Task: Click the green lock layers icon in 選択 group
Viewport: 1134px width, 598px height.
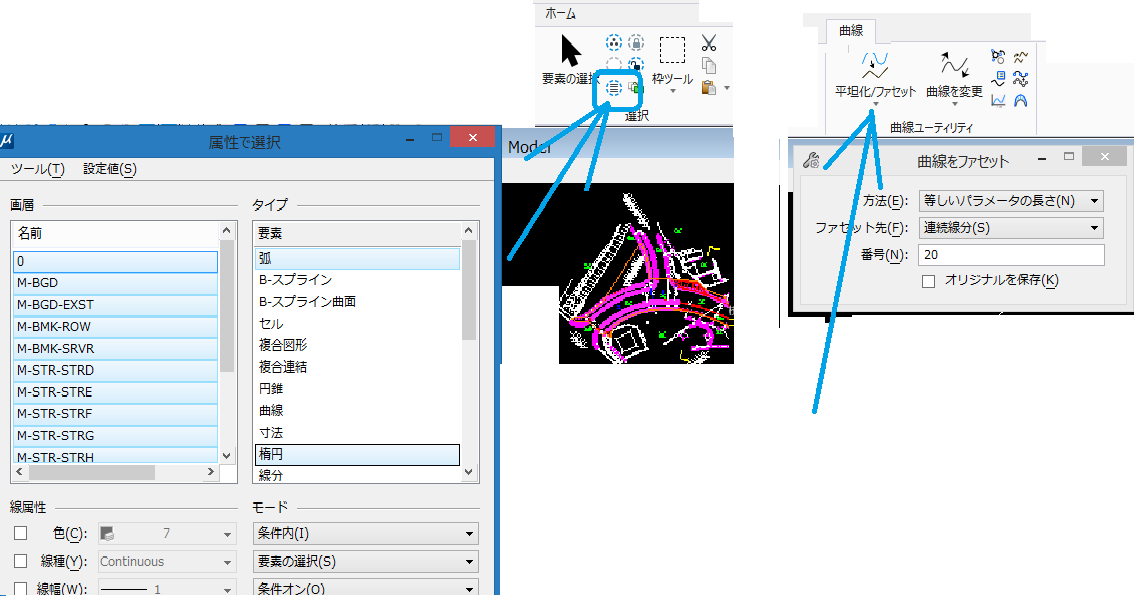Action: pyautogui.click(x=635, y=87)
